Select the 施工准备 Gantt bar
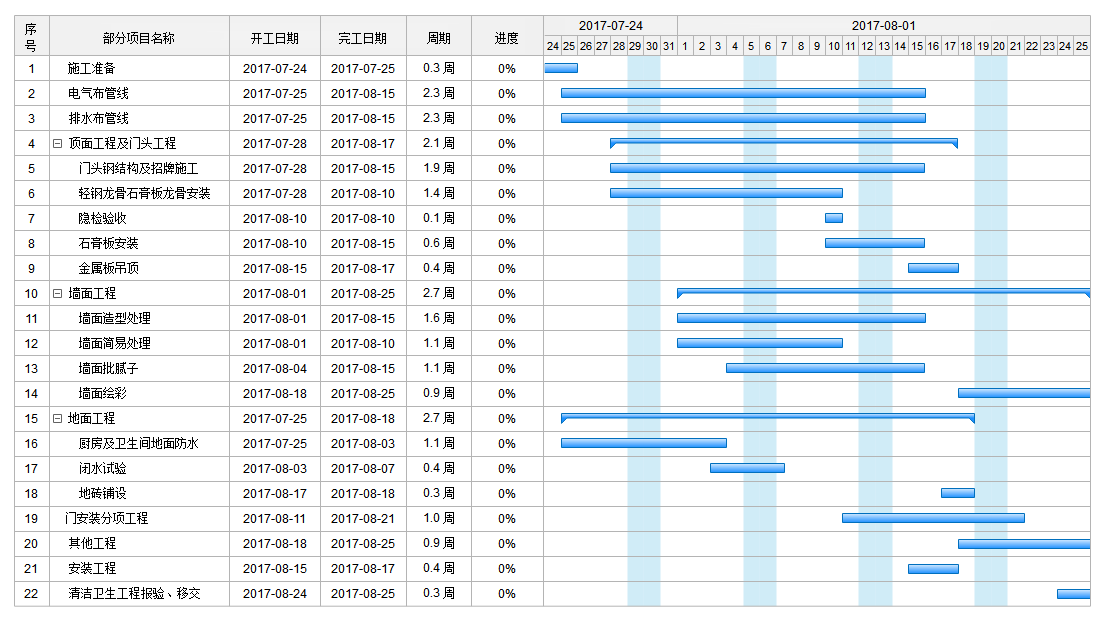 [561, 68]
